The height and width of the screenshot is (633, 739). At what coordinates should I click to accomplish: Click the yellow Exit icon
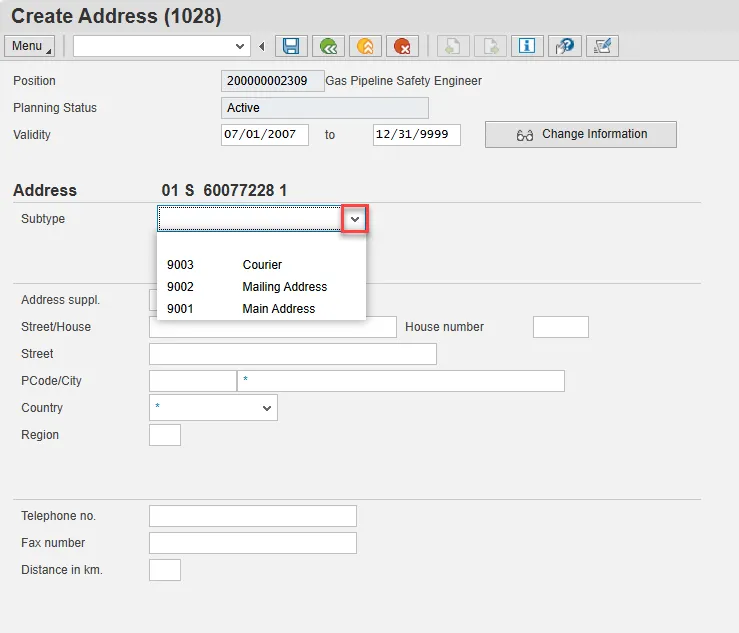365,46
